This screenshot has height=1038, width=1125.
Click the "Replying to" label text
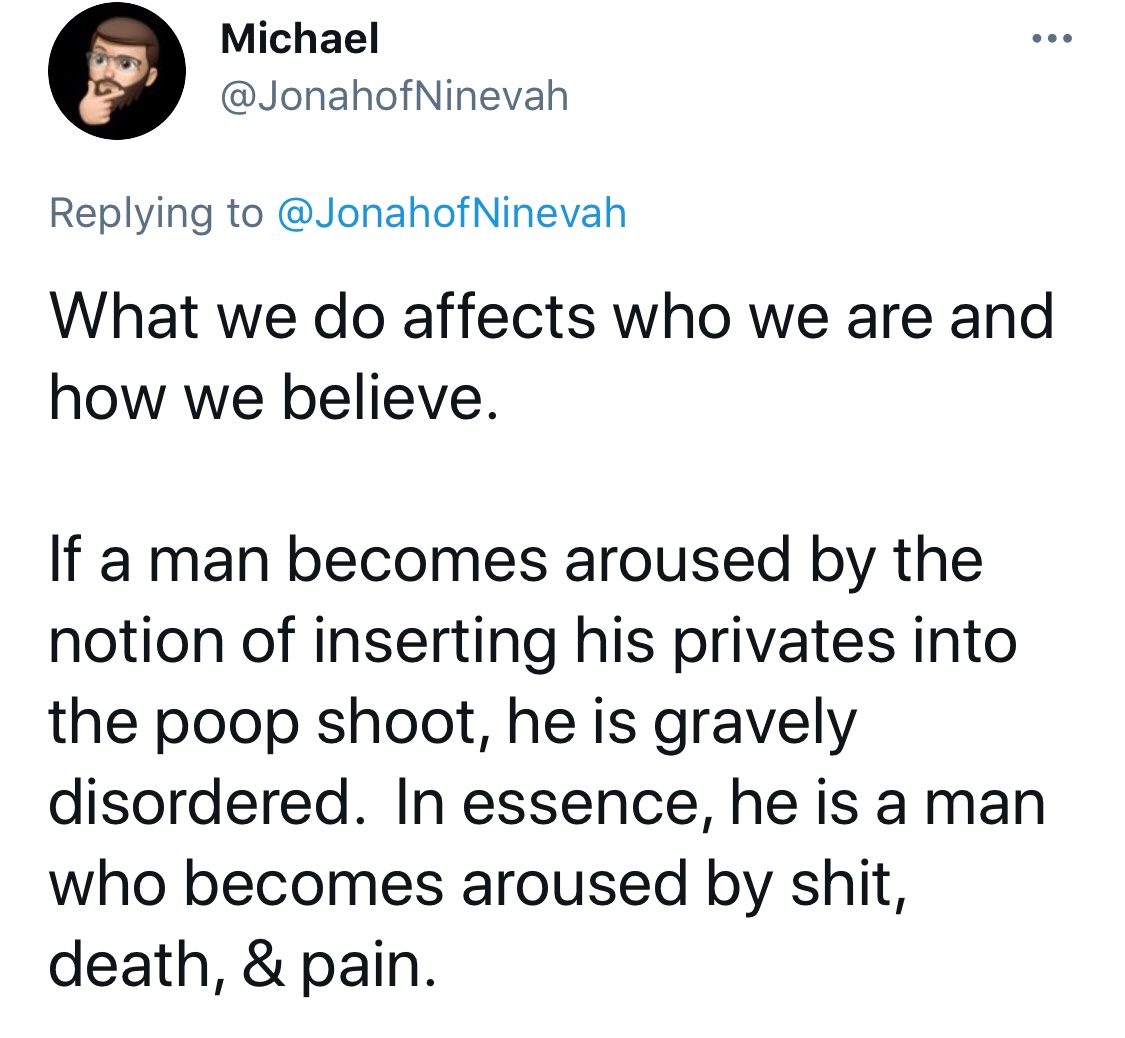click(x=156, y=214)
